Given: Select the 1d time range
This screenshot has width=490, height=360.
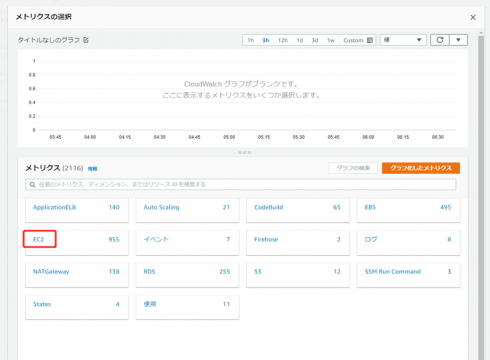Looking at the screenshot, I should [300, 40].
